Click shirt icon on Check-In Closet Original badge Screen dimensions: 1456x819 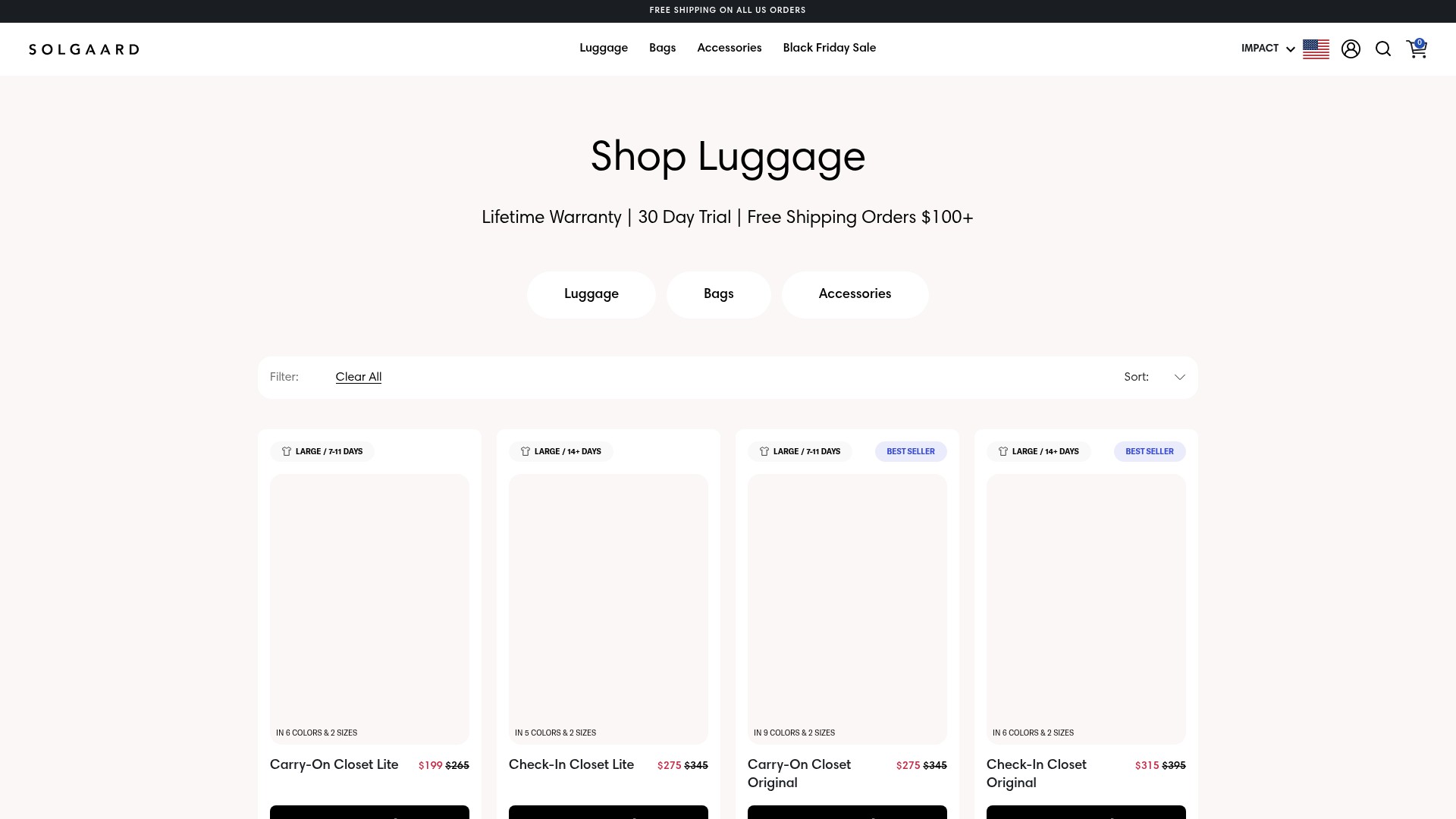(x=1003, y=451)
